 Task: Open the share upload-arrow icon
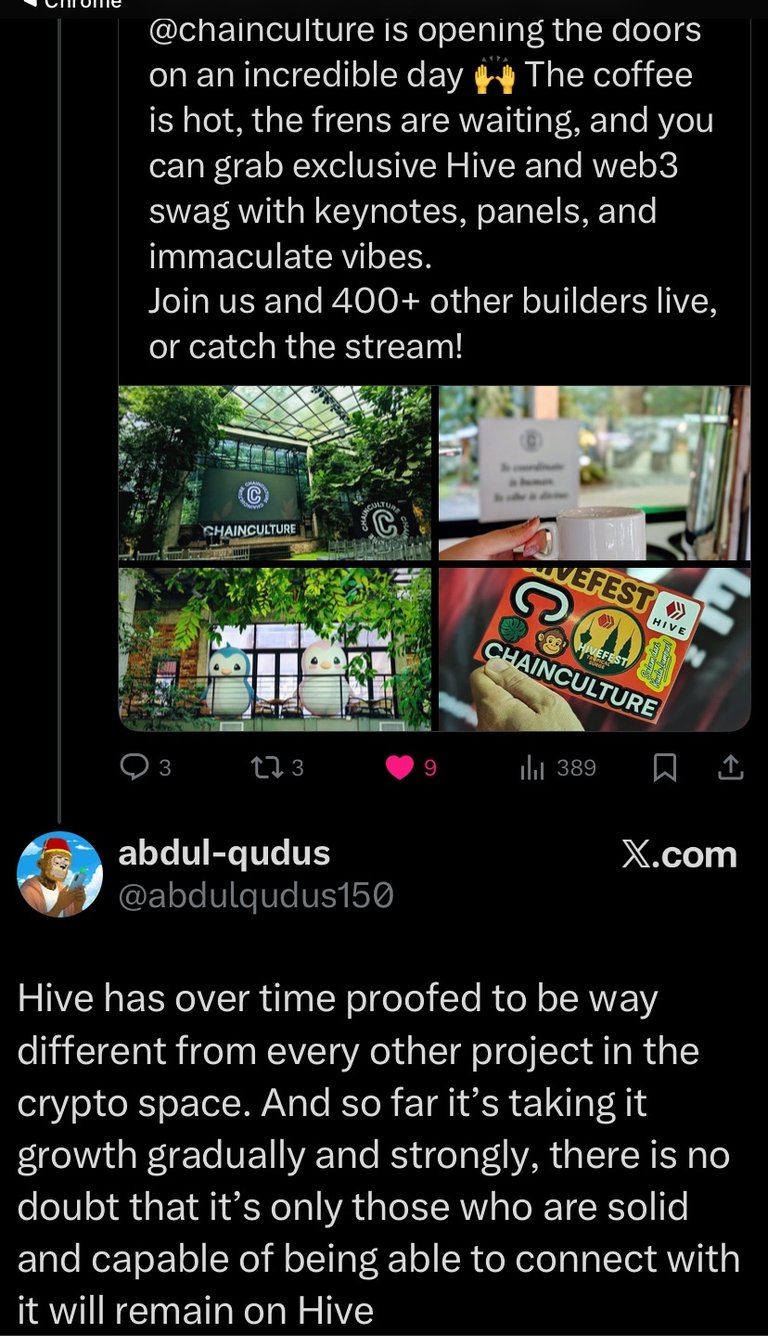[731, 767]
